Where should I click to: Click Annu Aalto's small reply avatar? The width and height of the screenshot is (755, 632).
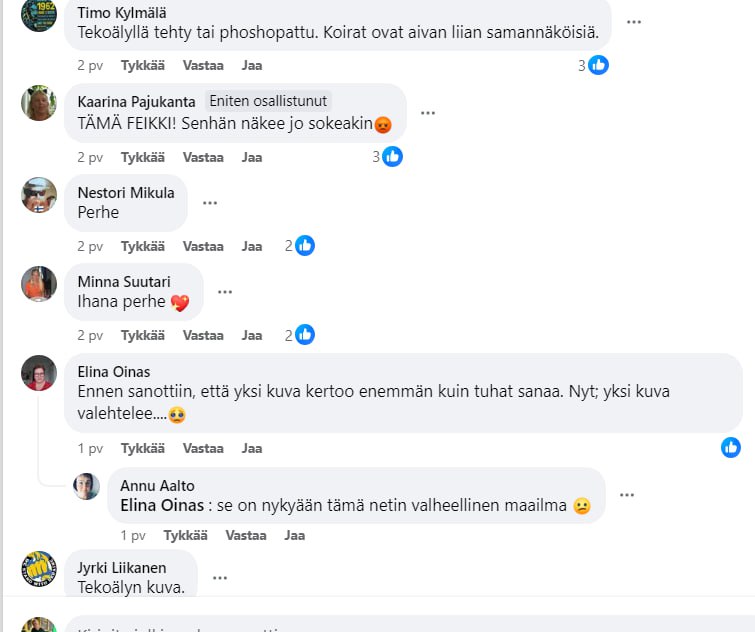[87, 487]
